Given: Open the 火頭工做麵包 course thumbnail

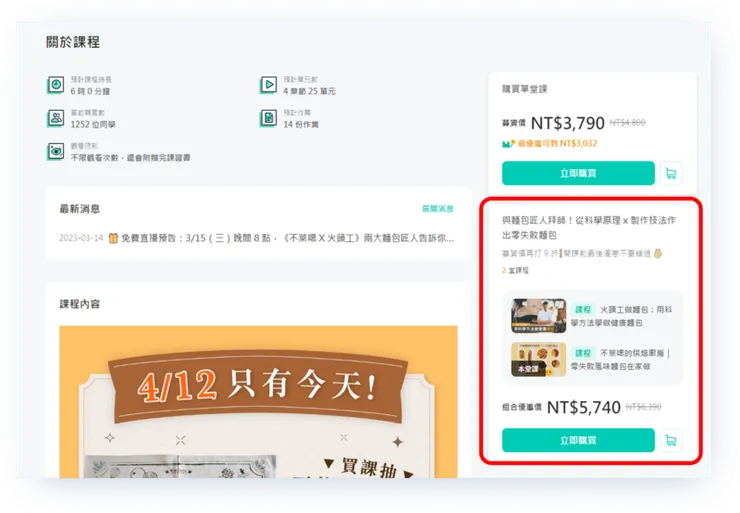Looking at the screenshot, I should coord(538,316).
